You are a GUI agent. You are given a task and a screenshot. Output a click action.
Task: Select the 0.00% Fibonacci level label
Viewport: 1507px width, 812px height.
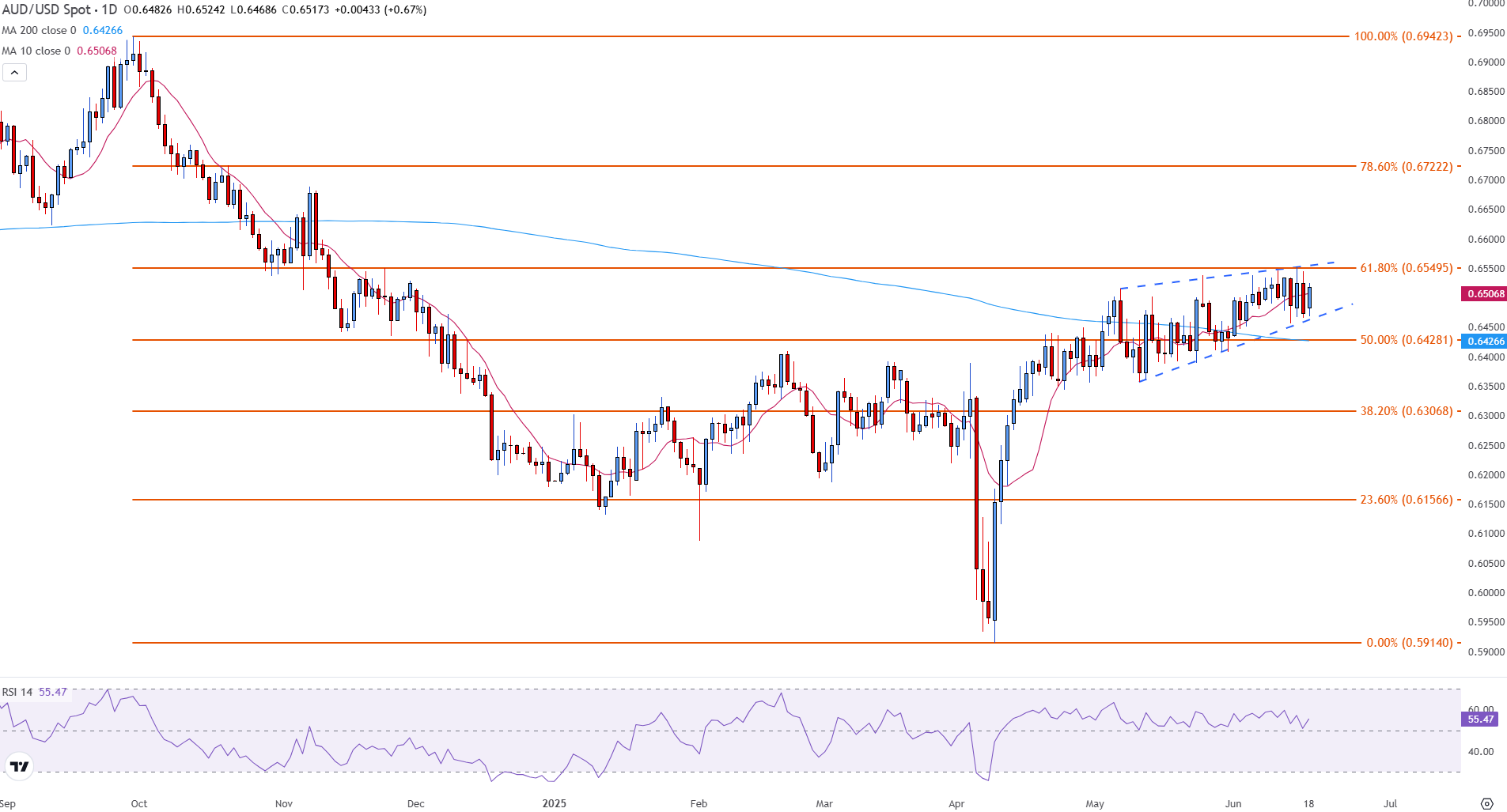point(1409,643)
